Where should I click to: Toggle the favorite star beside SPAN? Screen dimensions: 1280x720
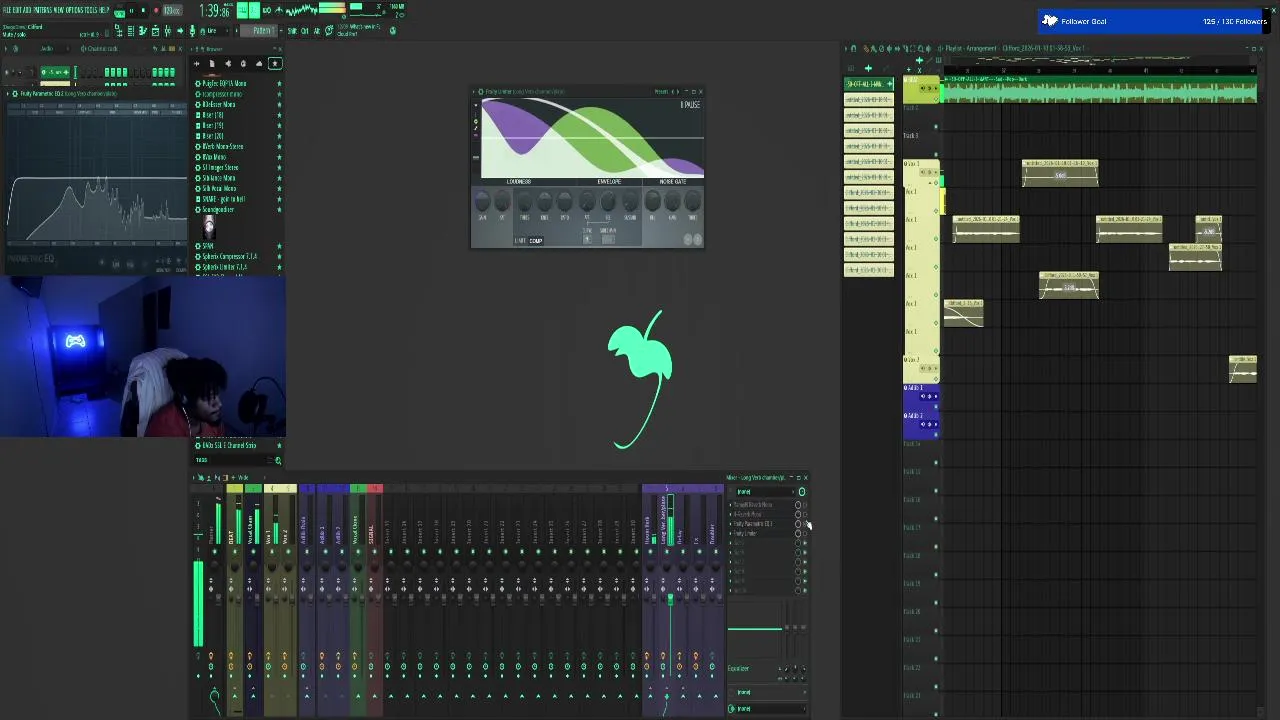(x=279, y=246)
